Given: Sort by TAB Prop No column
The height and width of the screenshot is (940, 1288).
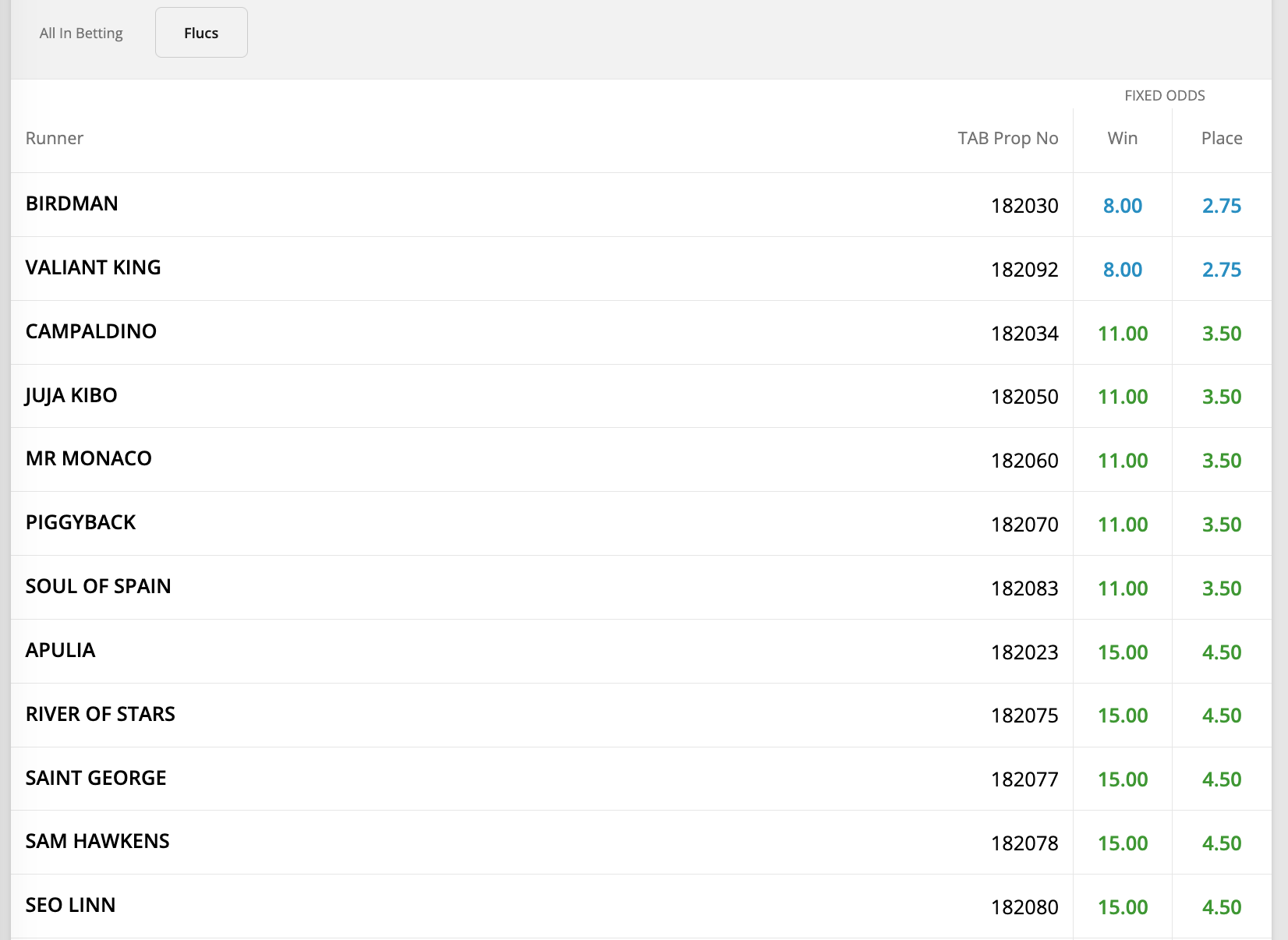Looking at the screenshot, I should [1007, 138].
